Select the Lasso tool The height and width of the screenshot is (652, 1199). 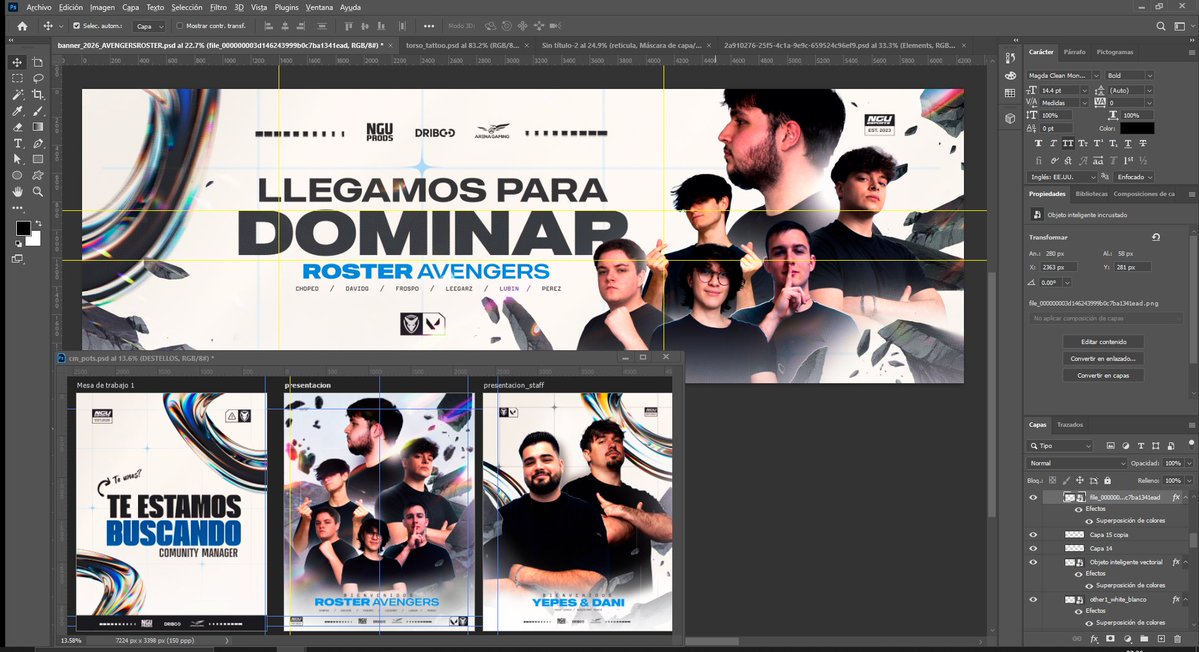click(37, 78)
